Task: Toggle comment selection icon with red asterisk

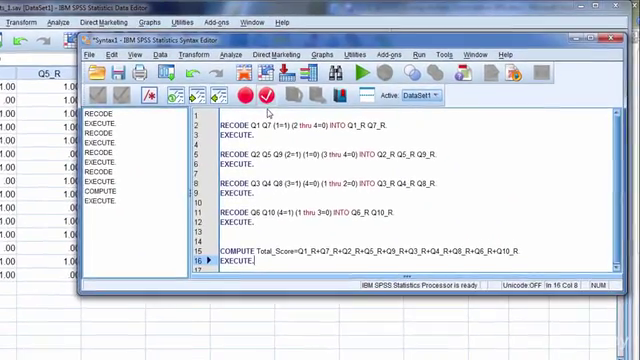Action: click(x=149, y=96)
